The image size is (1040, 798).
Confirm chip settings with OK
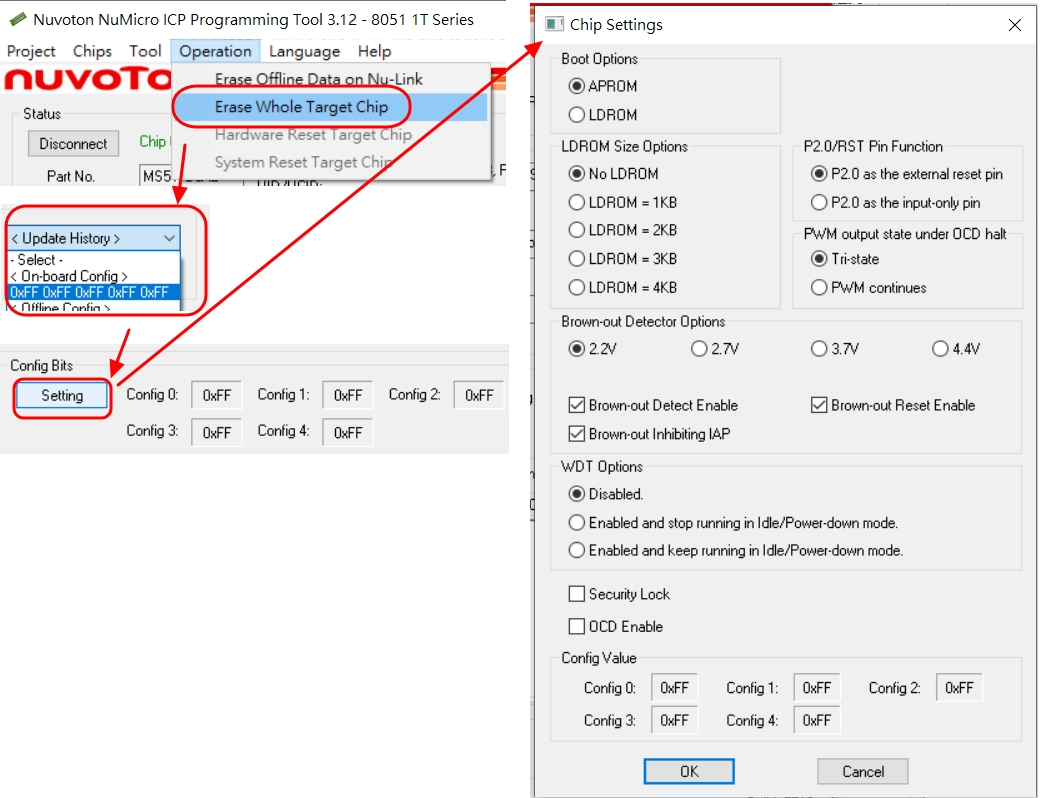[x=689, y=771]
